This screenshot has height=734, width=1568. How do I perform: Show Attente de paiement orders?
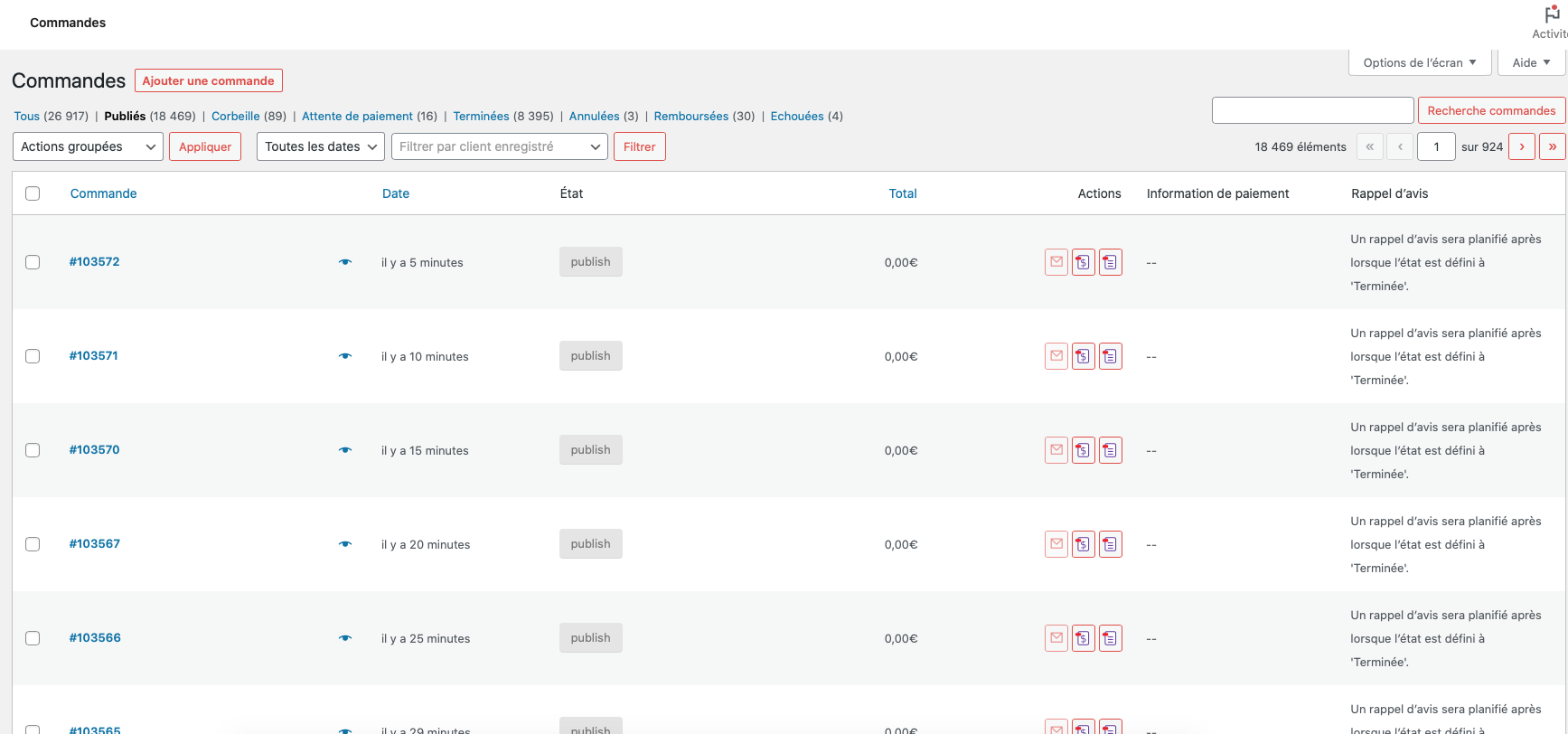(357, 116)
